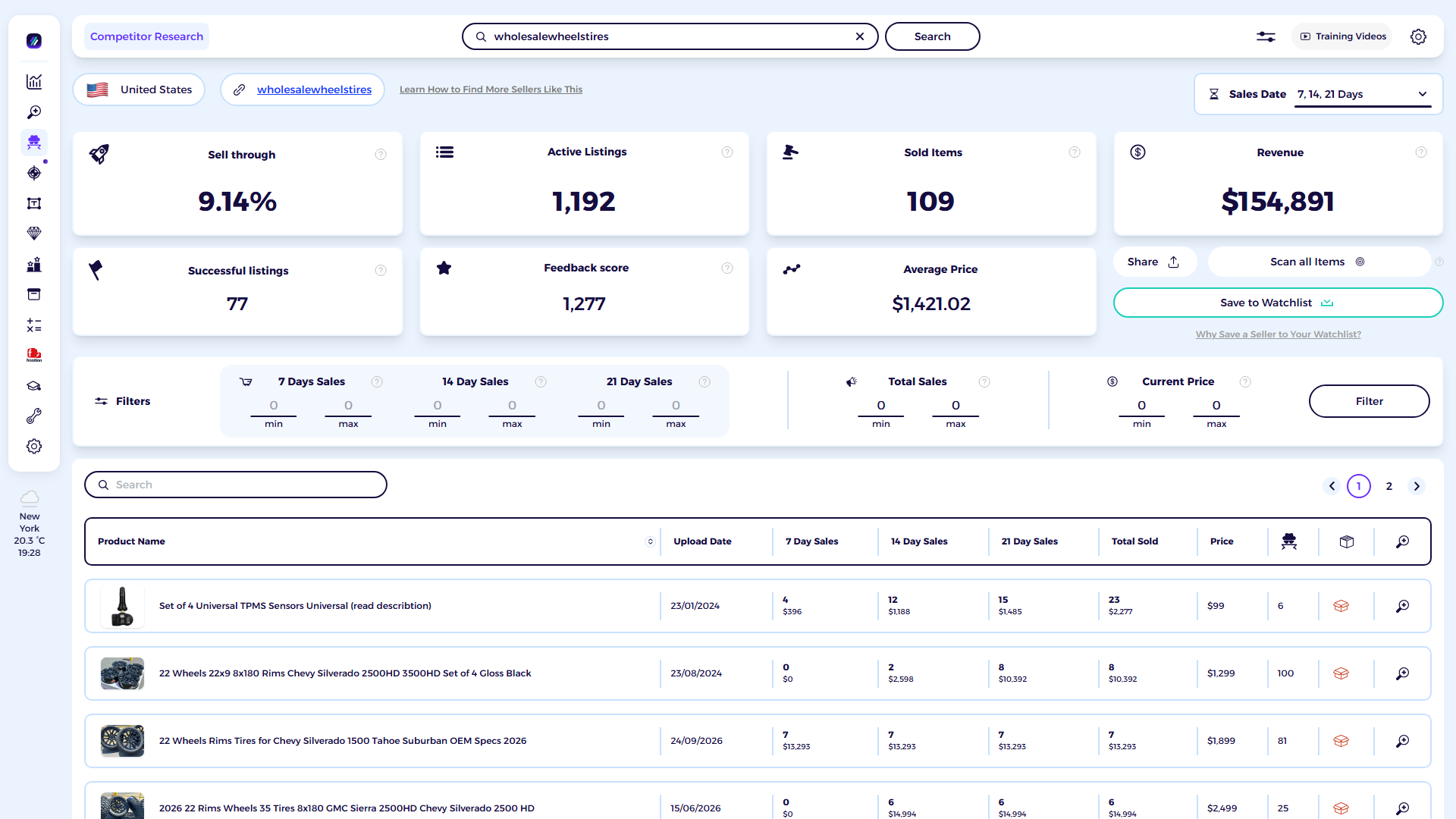The width and height of the screenshot is (1456, 819).
Task: Open the store archive sidebar icon
Action: [x=34, y=294]
